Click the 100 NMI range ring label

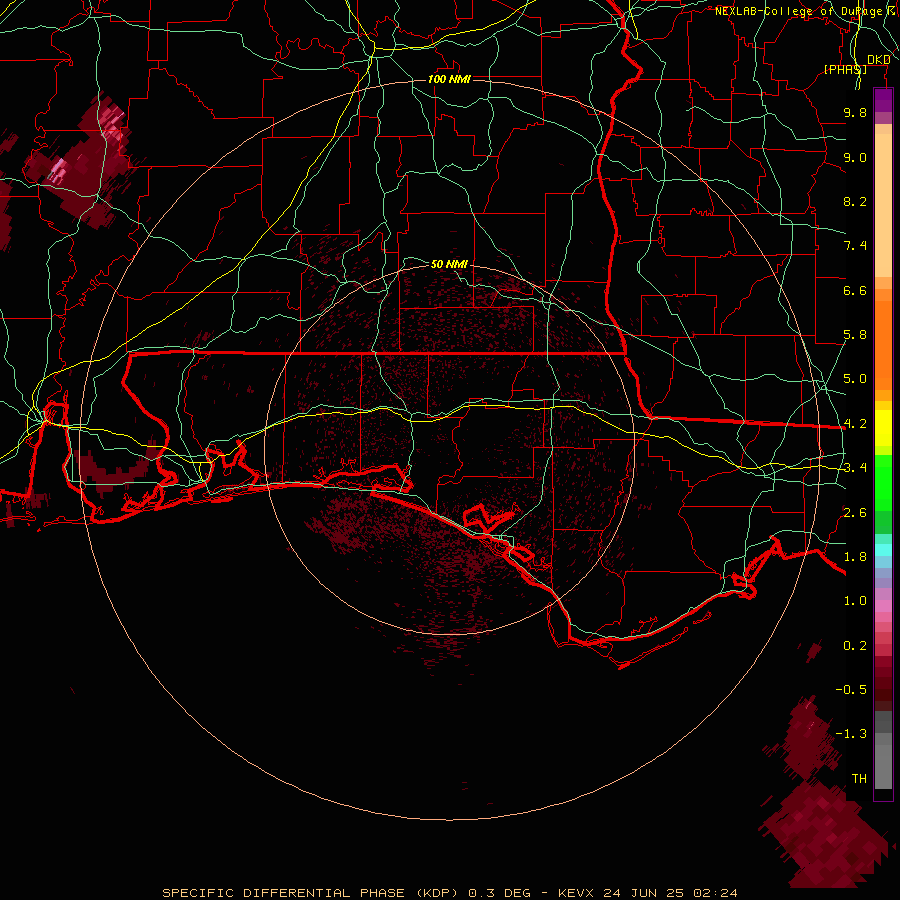point(449,79)
